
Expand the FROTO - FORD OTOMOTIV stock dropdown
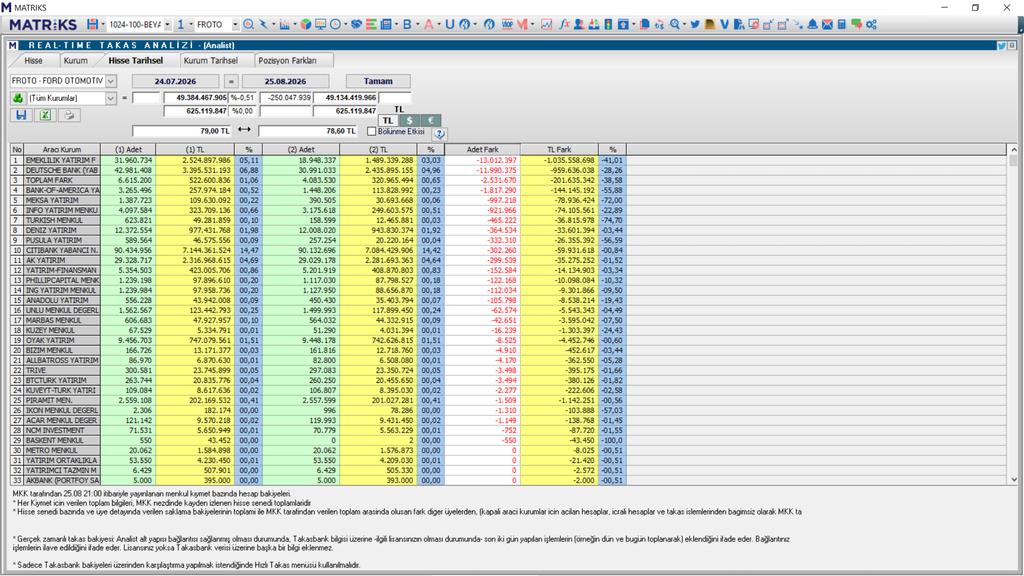pos(110,81)
